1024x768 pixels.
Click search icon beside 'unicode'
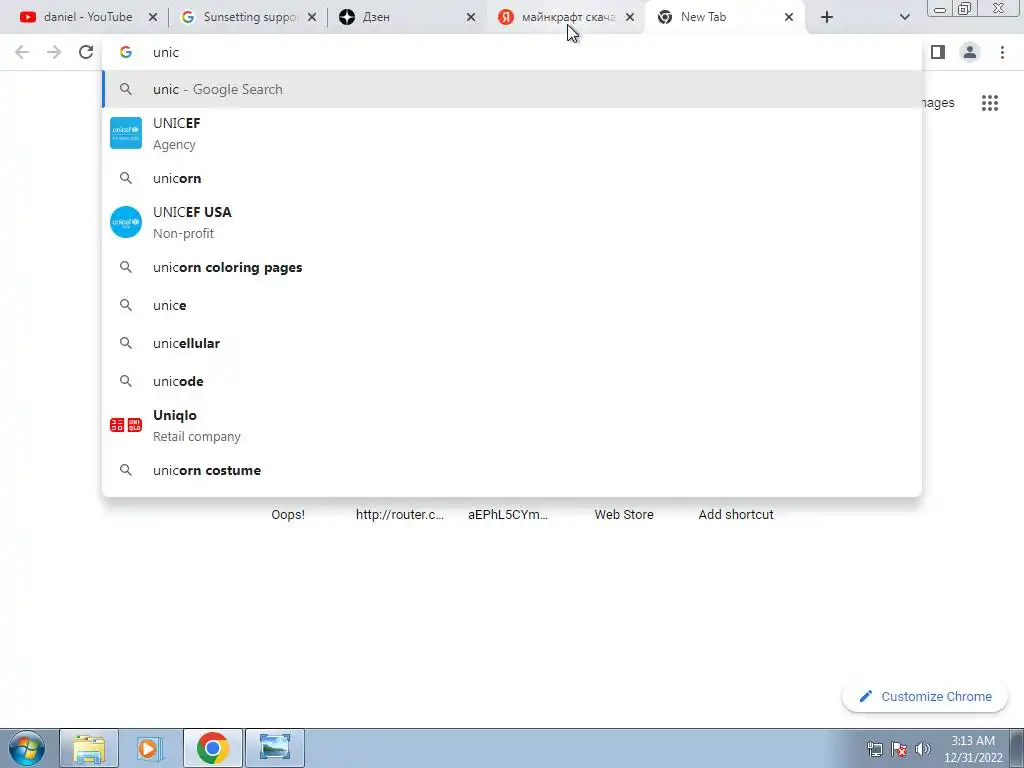[x=126, y=381]
